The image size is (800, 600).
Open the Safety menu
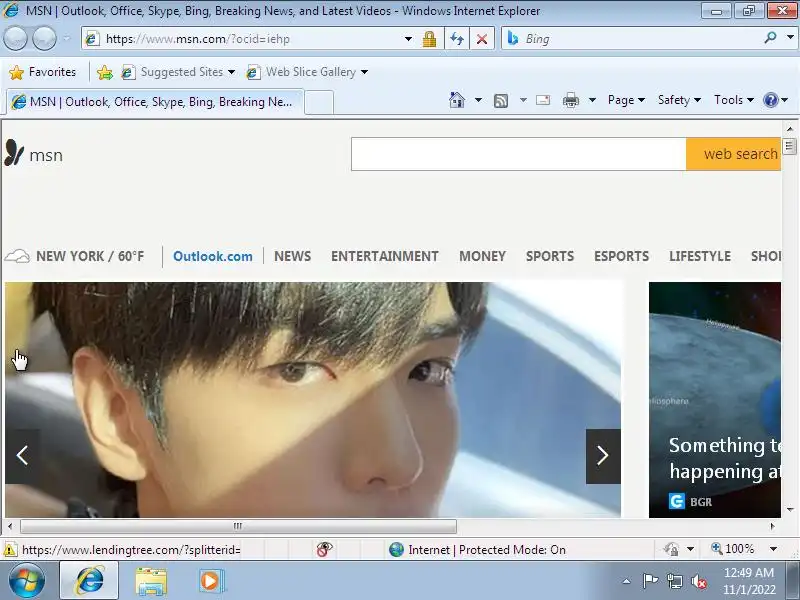[679, 100]
